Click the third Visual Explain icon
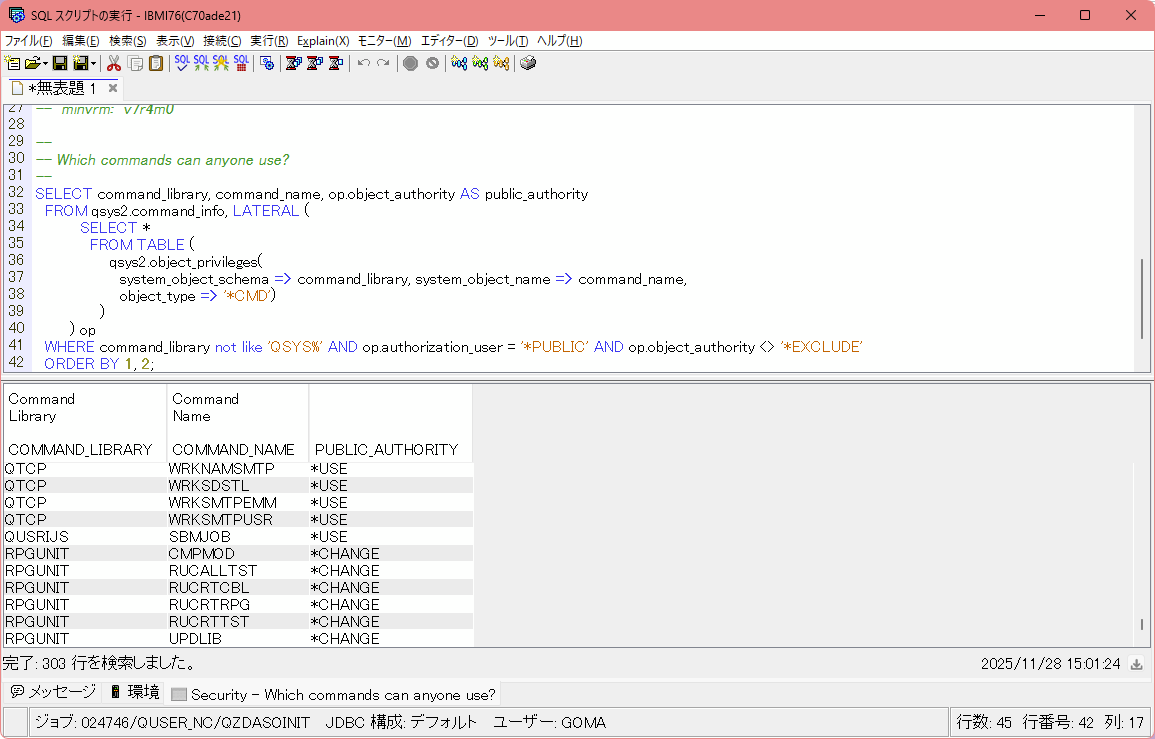This screenshot has height=739, width=1155. [502, 63]
